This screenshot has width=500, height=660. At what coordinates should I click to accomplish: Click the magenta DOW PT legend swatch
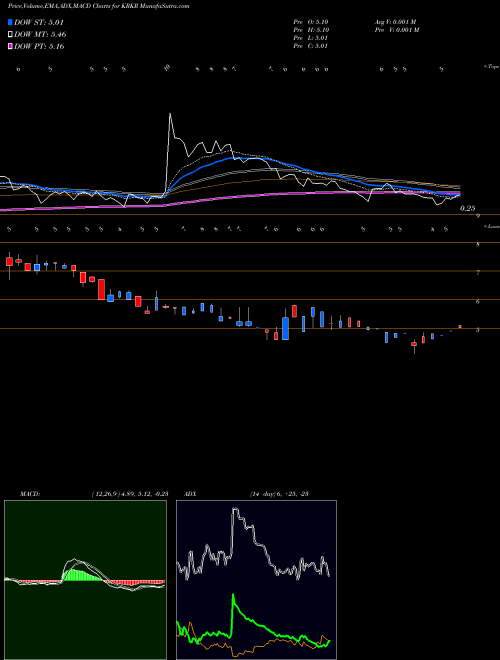(10, 46)
